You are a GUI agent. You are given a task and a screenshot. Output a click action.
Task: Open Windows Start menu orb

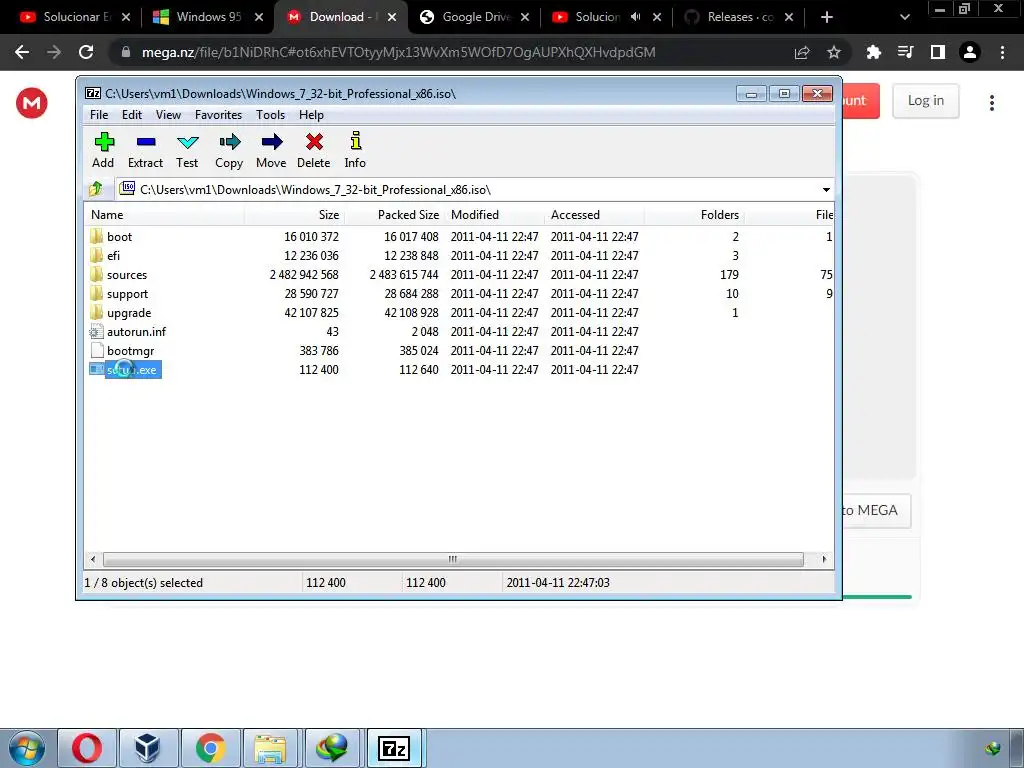(x=27, y=748)
